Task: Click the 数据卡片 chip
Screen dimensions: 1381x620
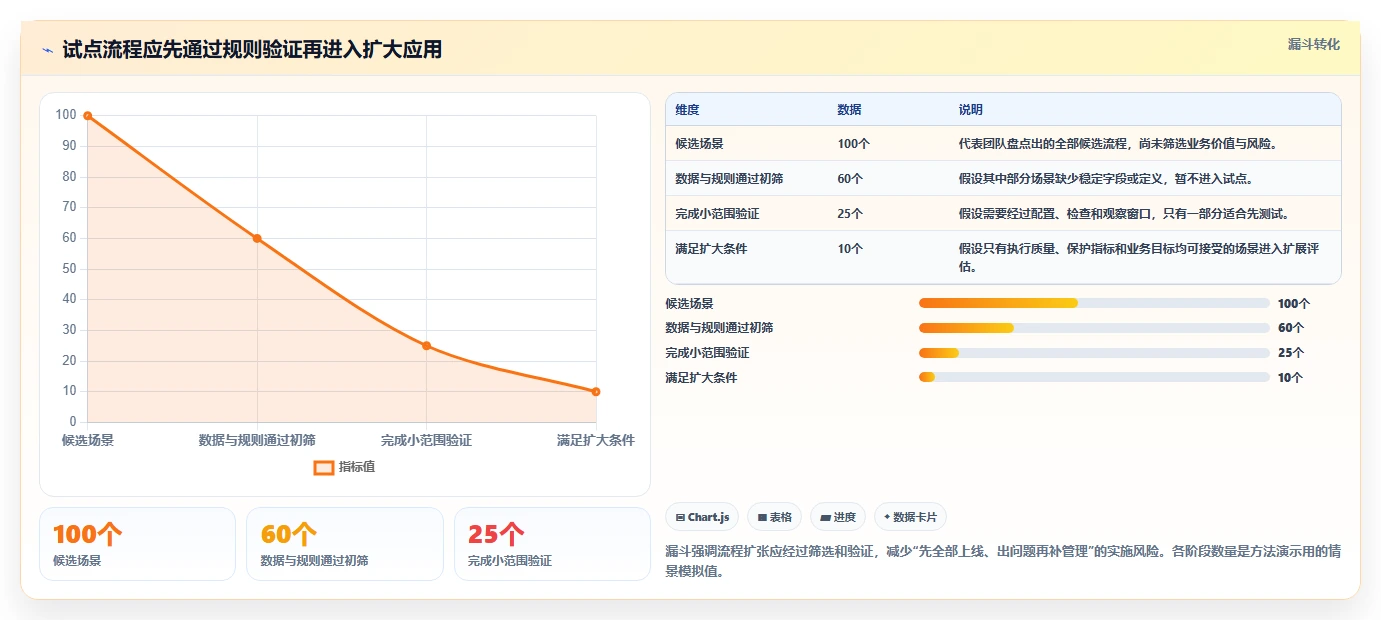Action: 910,517
